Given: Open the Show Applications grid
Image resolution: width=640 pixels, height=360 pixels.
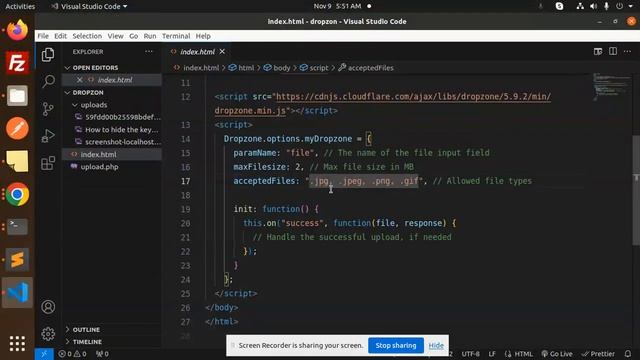Looking at the screenshot, I should 17,343.
